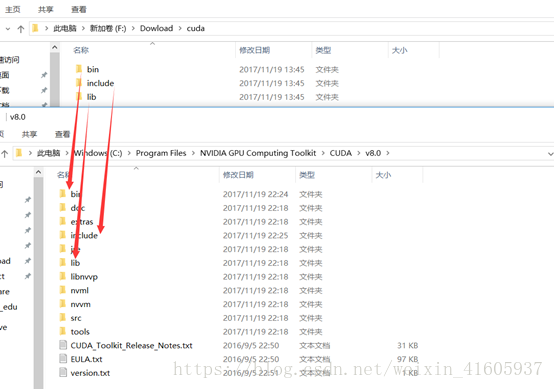Open the include folder icon in cuda window
The width and height of the screenshot is (554, 389).
79,83
